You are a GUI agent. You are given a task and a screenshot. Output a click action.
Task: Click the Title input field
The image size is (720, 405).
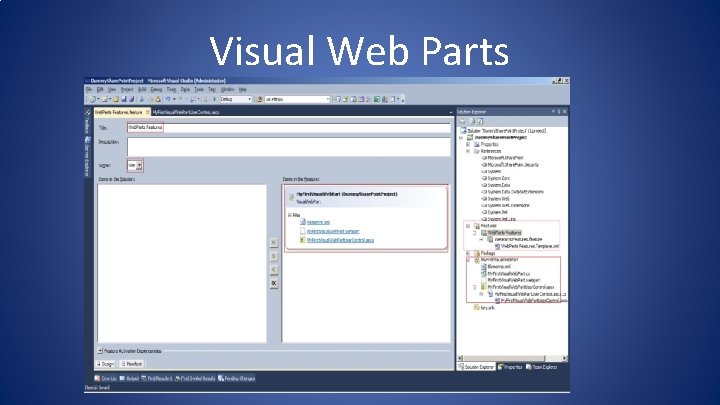point(288,128)
